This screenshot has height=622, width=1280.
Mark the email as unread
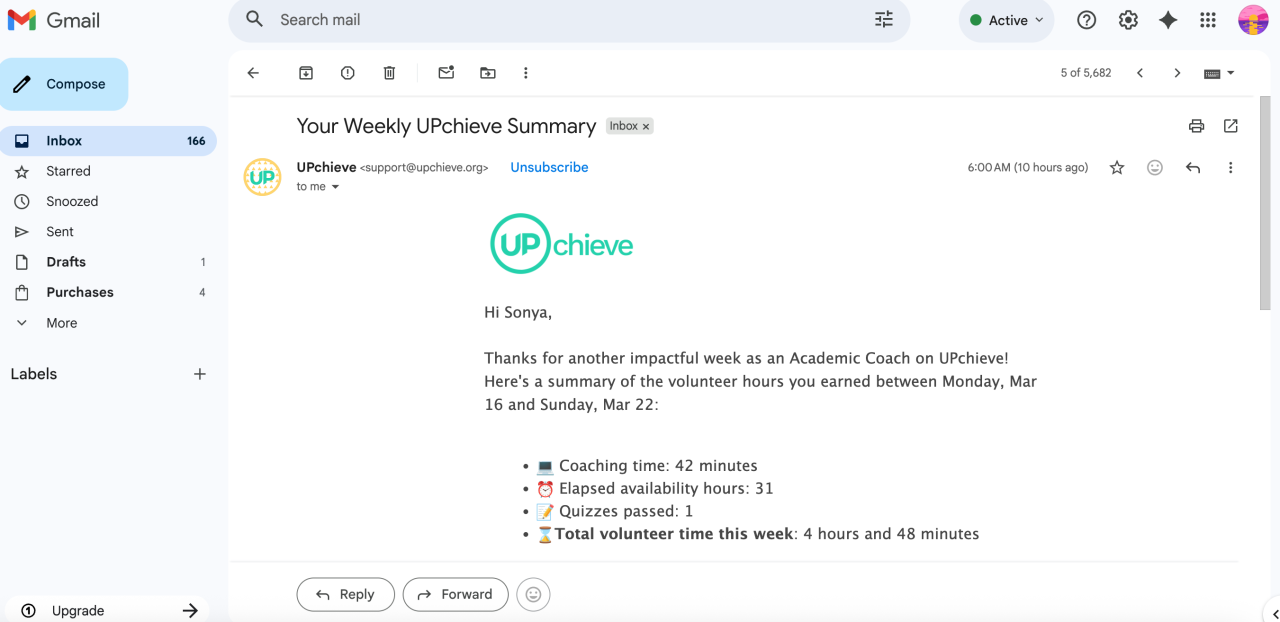pyautogui.click(x=446, y=73)
